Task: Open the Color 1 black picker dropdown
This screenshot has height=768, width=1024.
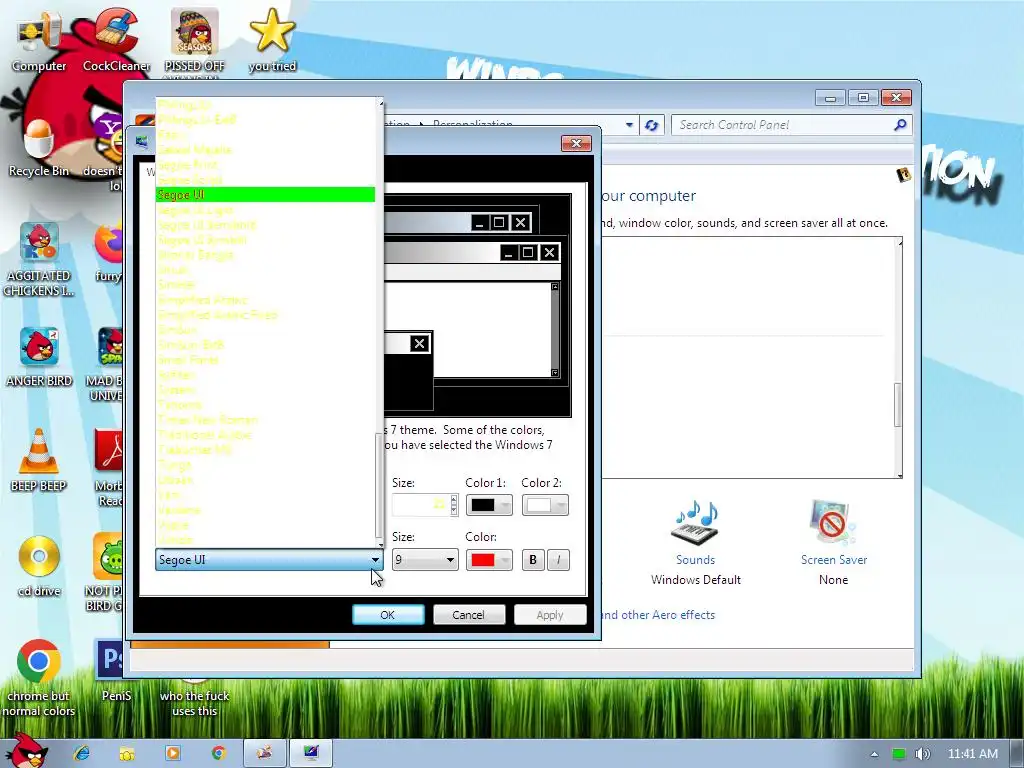Action: (488, 505)
